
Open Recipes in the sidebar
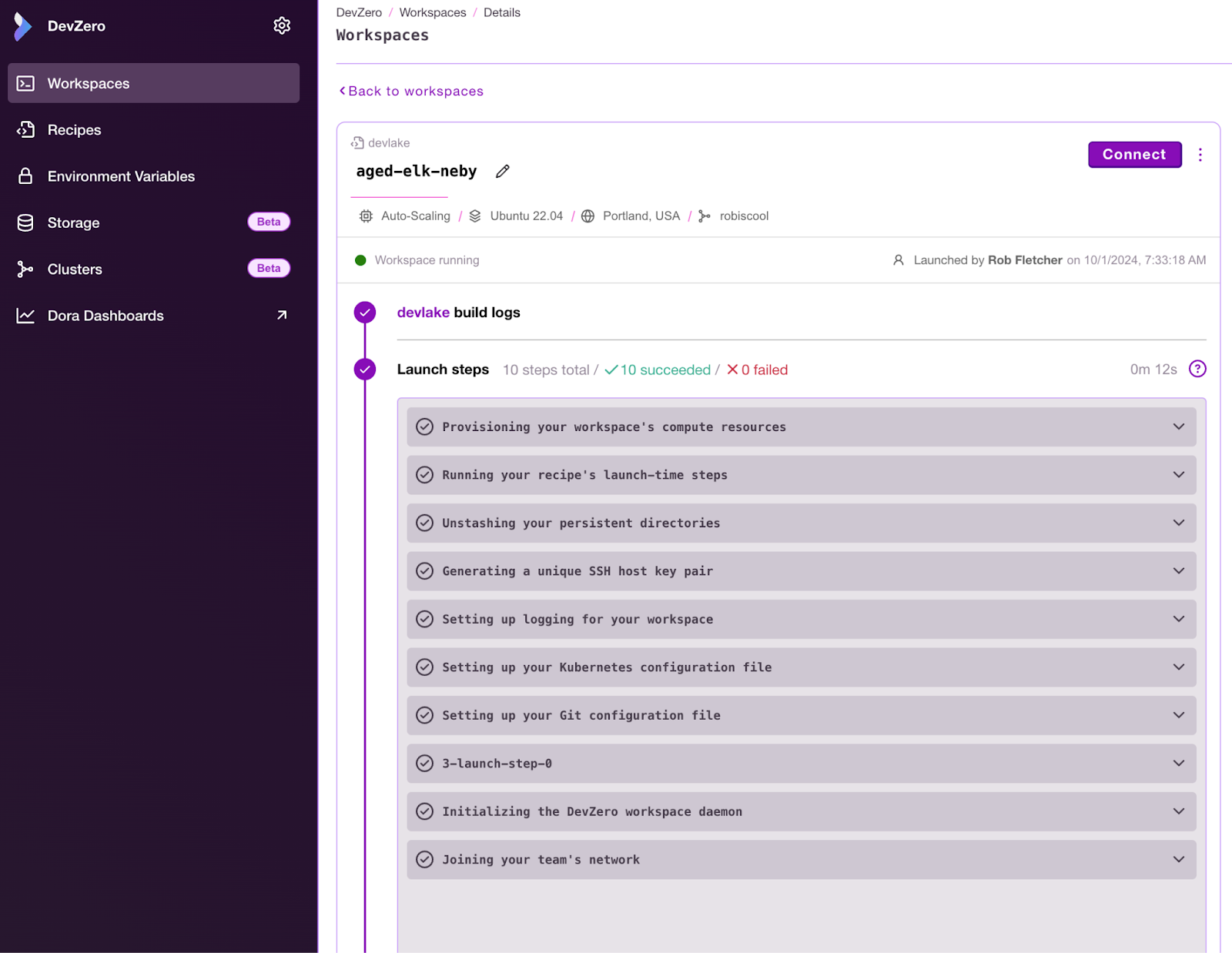click(x=153, y=129)
